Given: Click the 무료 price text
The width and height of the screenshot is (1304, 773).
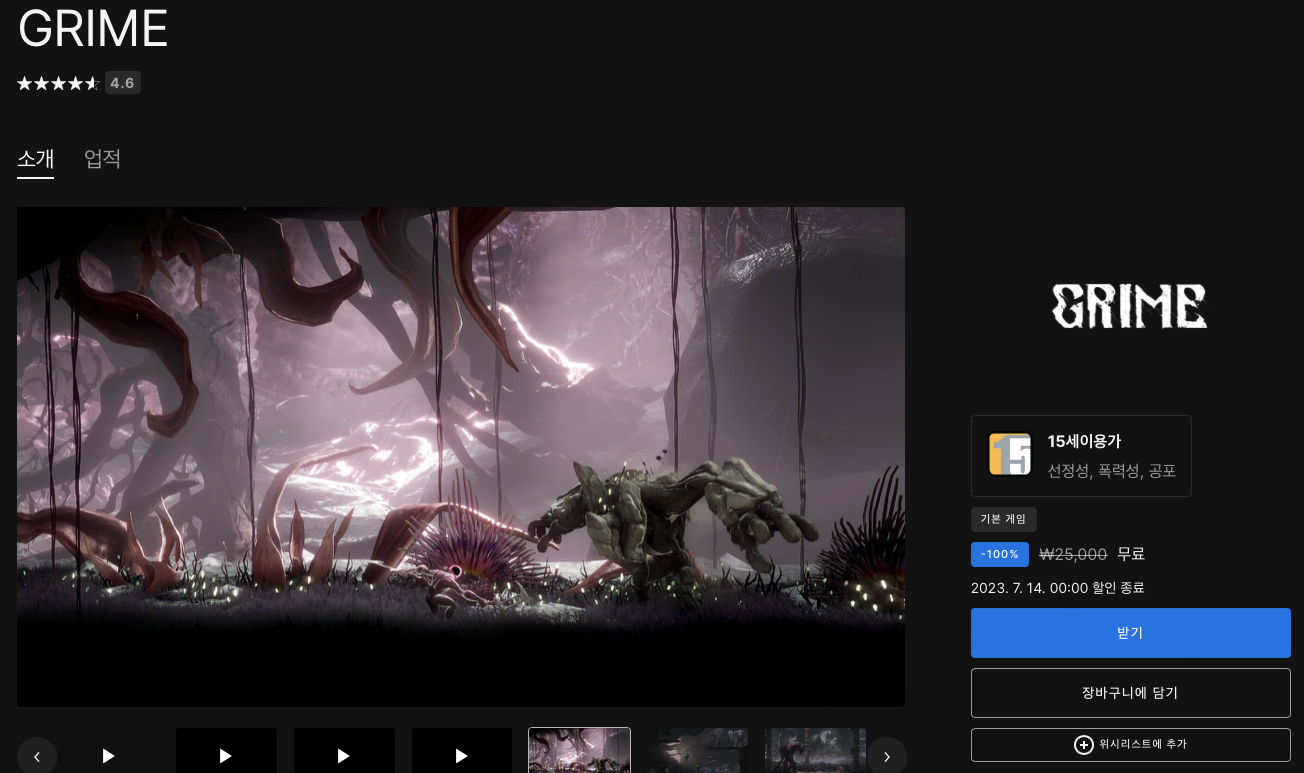Looking at the screenshot, I should coord(1131,554).
